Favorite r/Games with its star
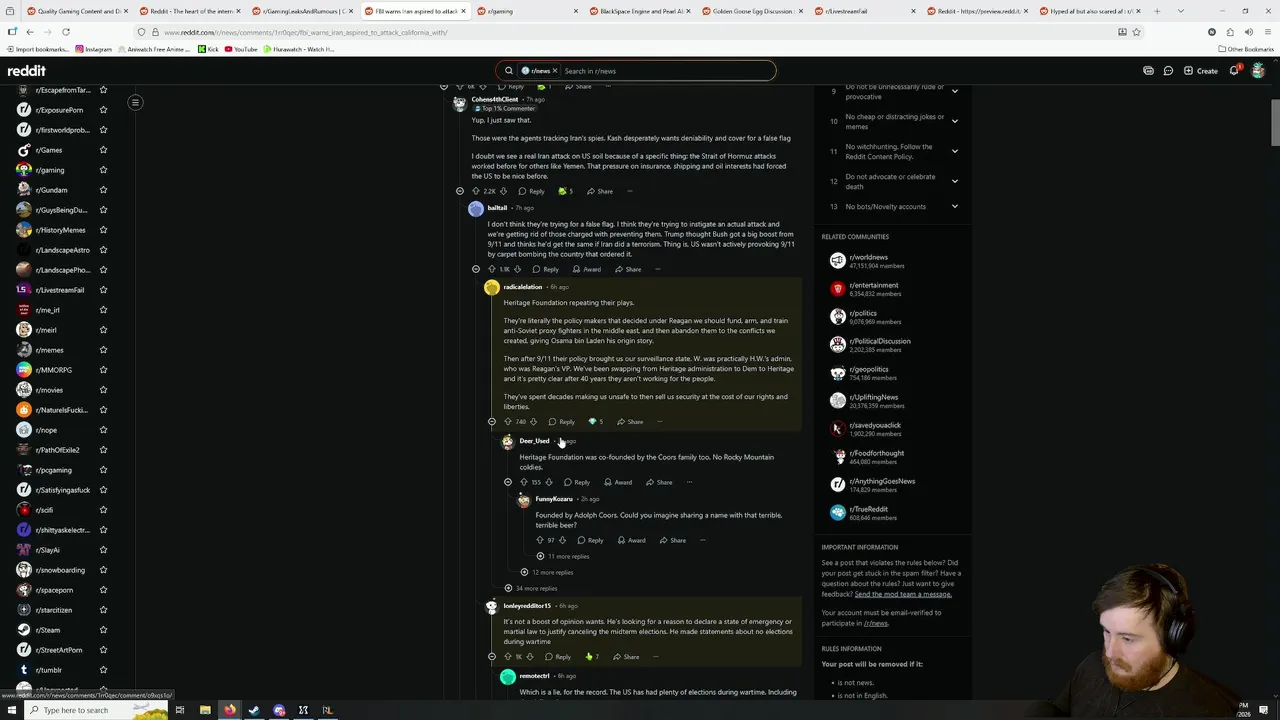This screenshot has width=1280, height=720. pos(103,150)
